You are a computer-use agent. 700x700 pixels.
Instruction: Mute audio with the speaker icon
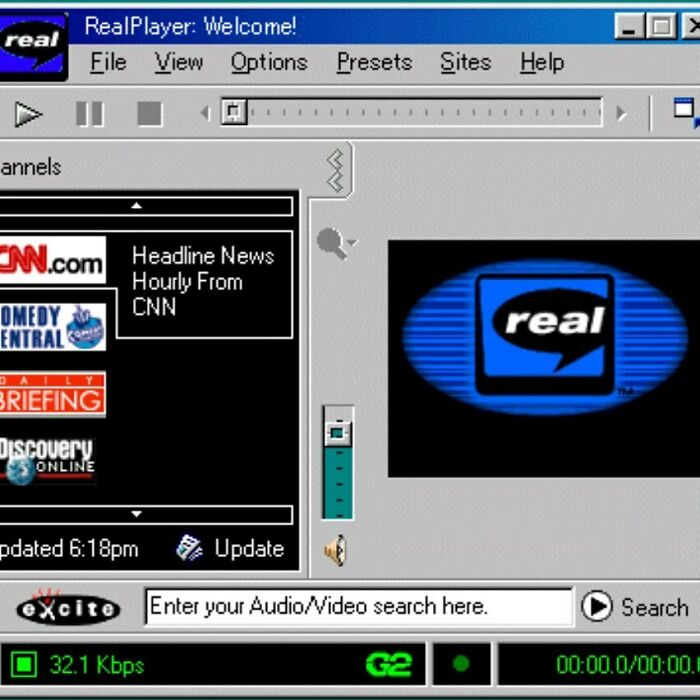tap(336, 550)
